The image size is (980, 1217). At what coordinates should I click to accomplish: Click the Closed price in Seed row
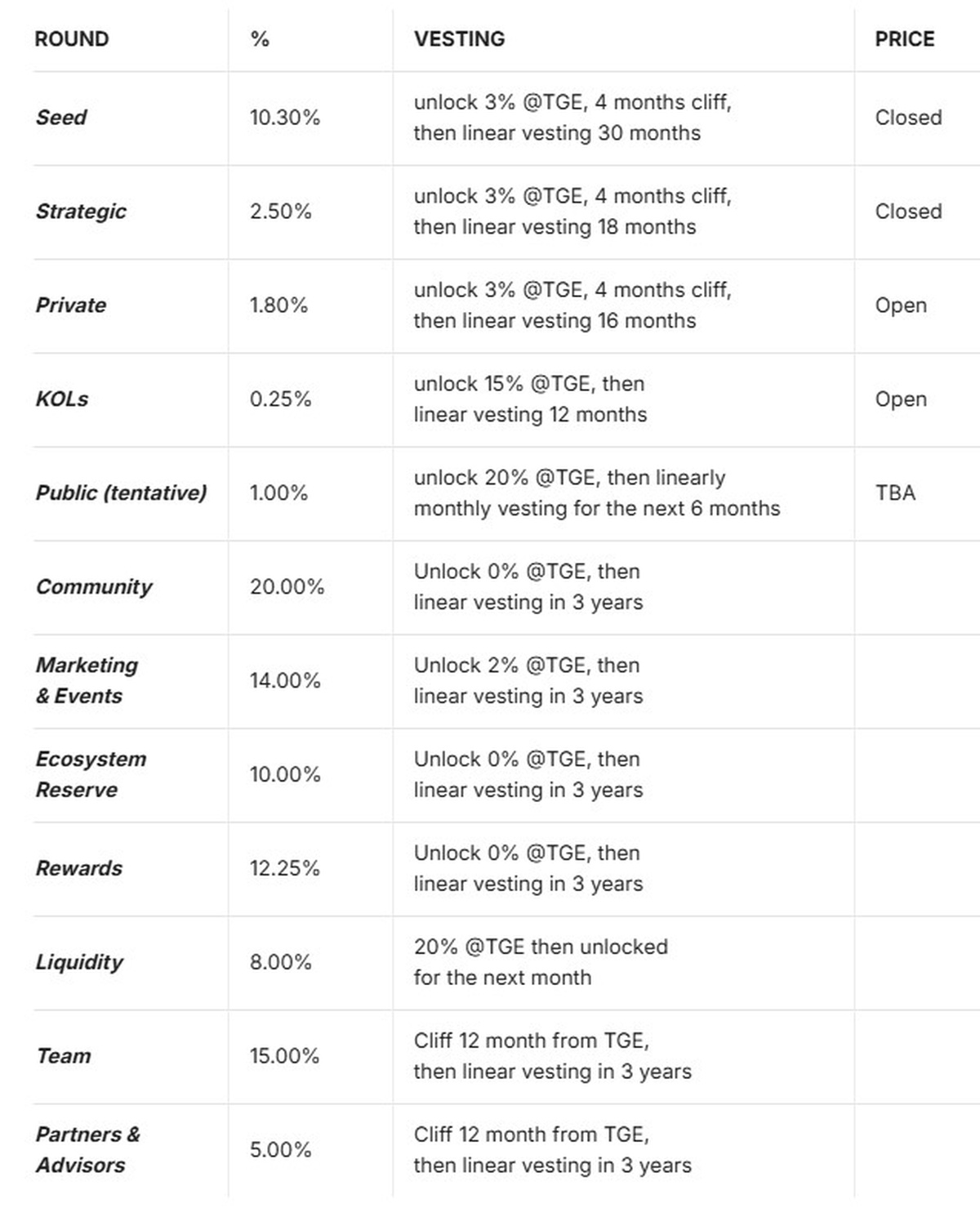pyautogui.click(x=908, y=118)
